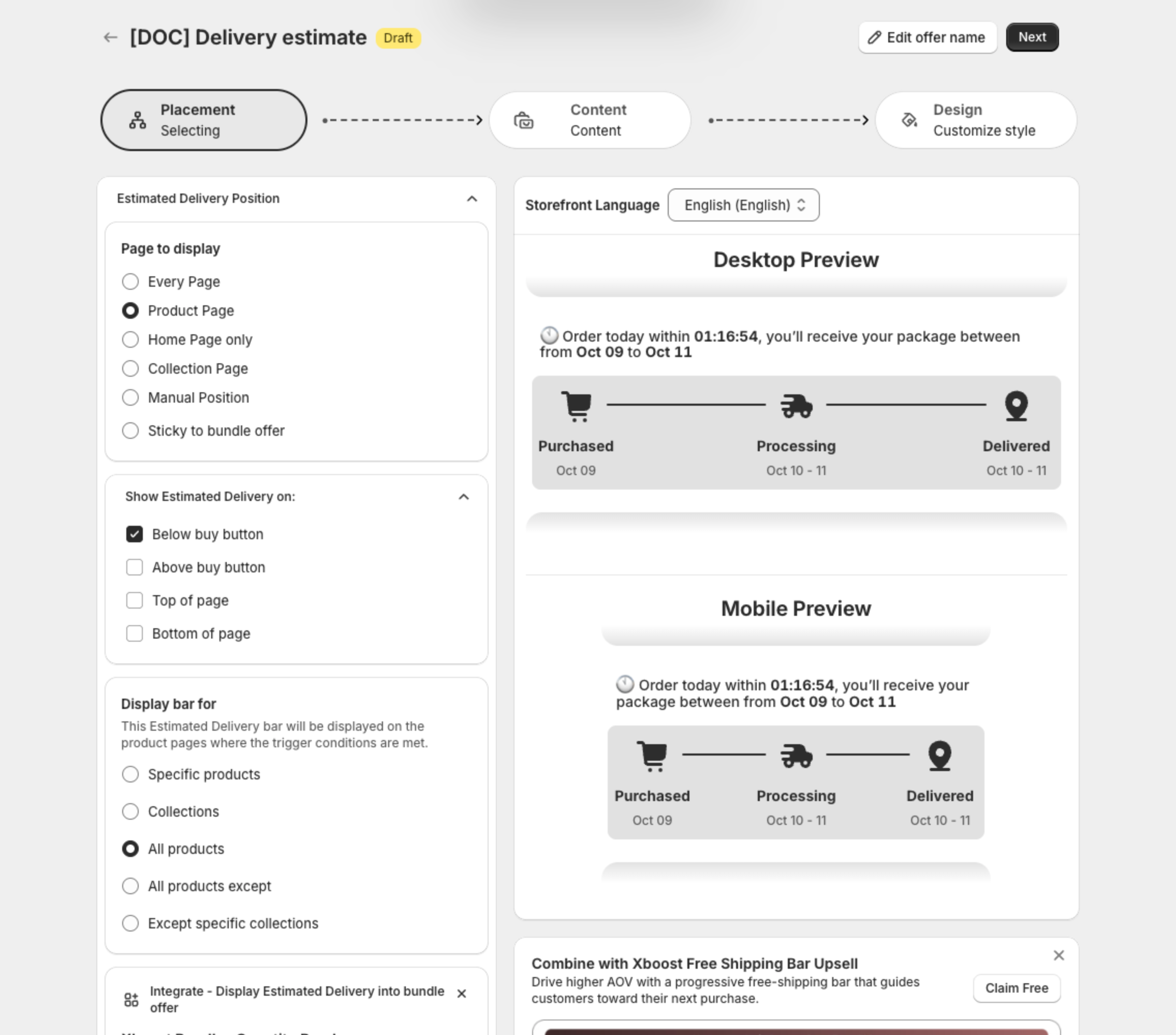Click the delivery truck icon in Desktop Preview
Viewport: 1176px width, 1035px height.
pyautogui.click(x=796, y=406)
